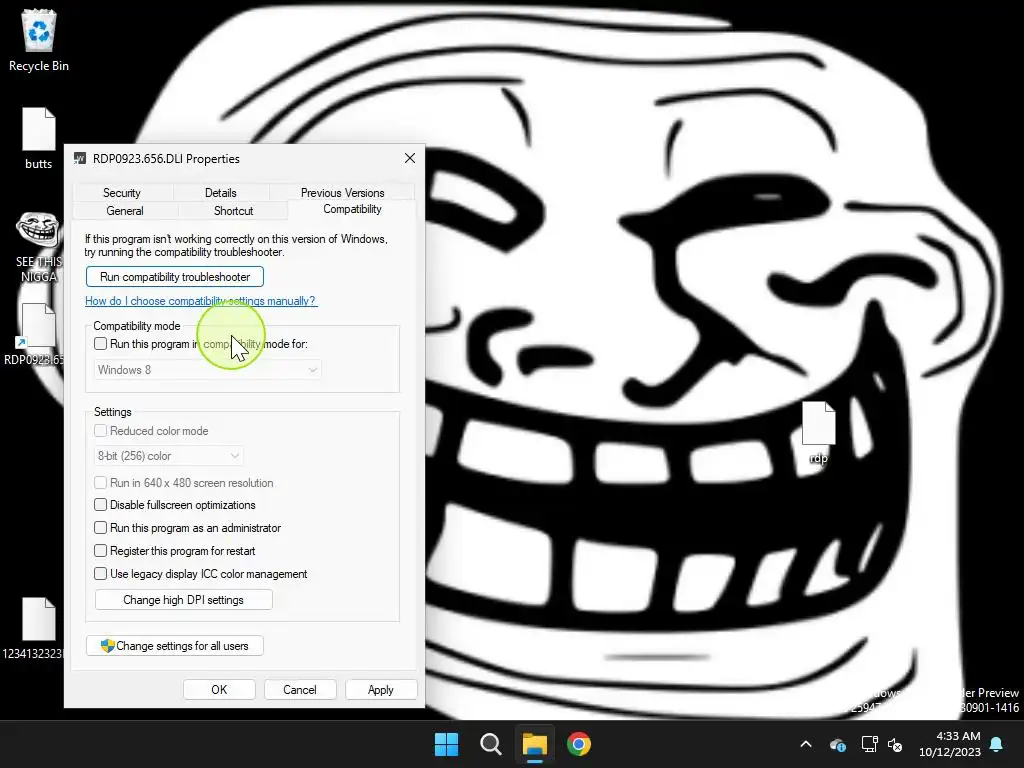Click the OneDrive cloud tray icon
Image resolution: width=1024 pixels, height=768 pixels.
838,744
